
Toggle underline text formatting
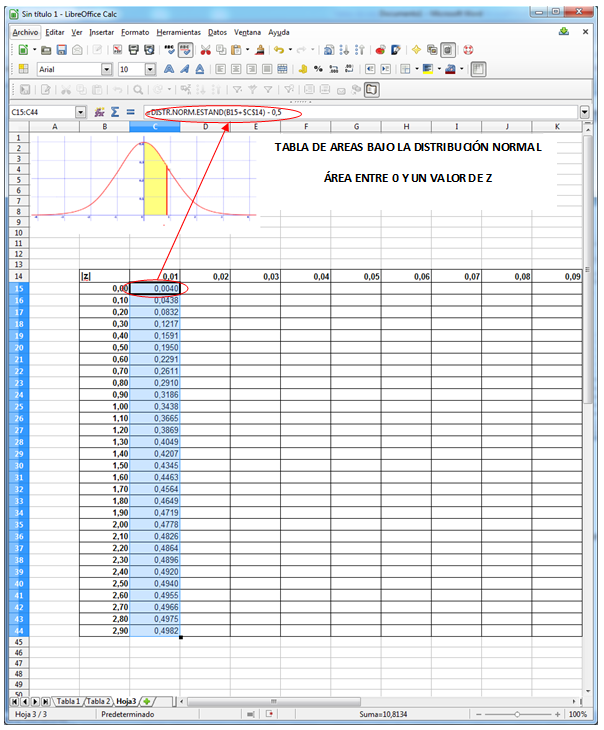pos(200,70)
